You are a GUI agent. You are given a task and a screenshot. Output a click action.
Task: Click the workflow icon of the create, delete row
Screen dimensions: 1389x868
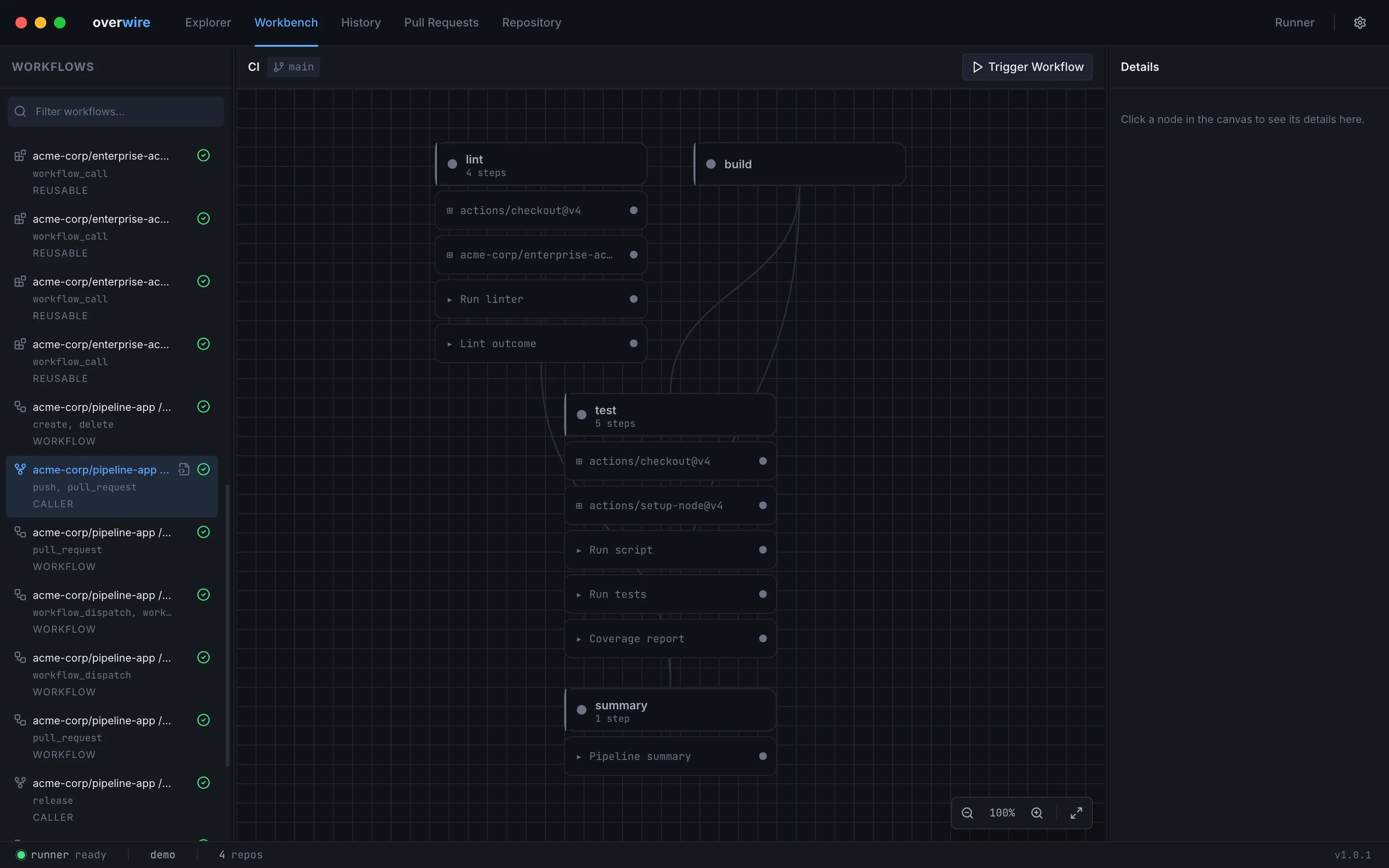pyautogui.click(x=20, y=407)
